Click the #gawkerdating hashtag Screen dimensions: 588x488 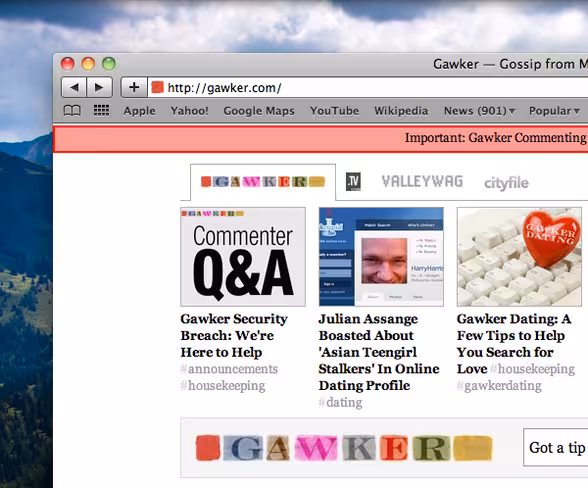click(499, 386)
